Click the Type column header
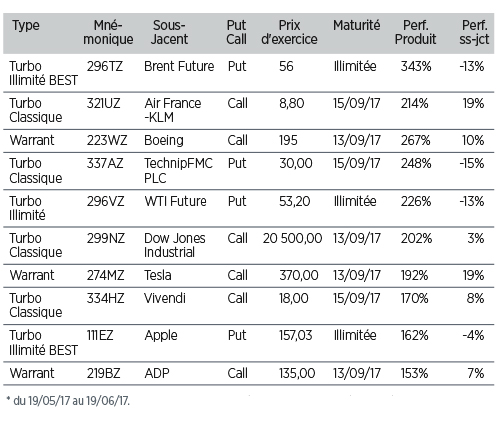 pos(26,25)
